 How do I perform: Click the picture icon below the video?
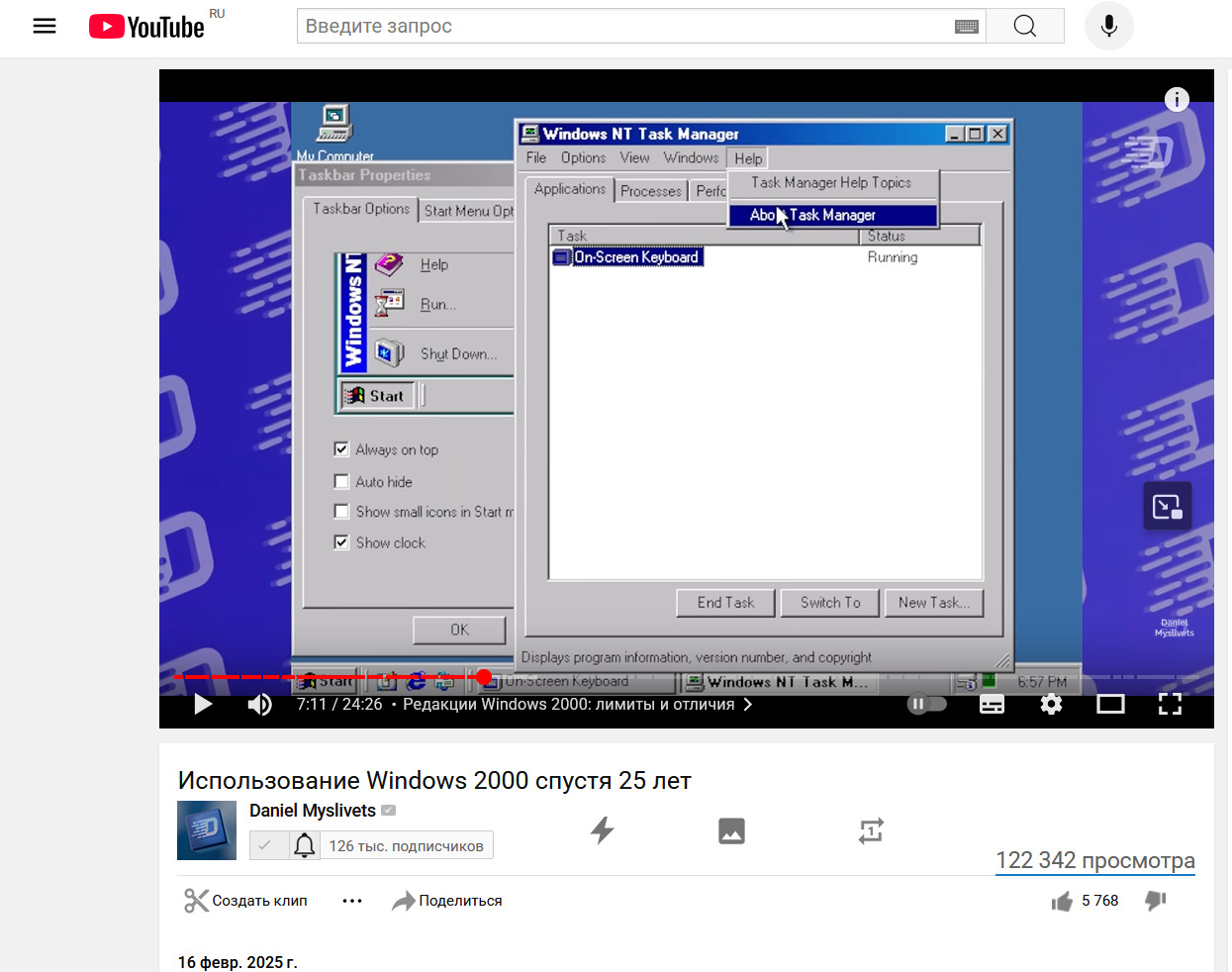click(x=731, y=830)
